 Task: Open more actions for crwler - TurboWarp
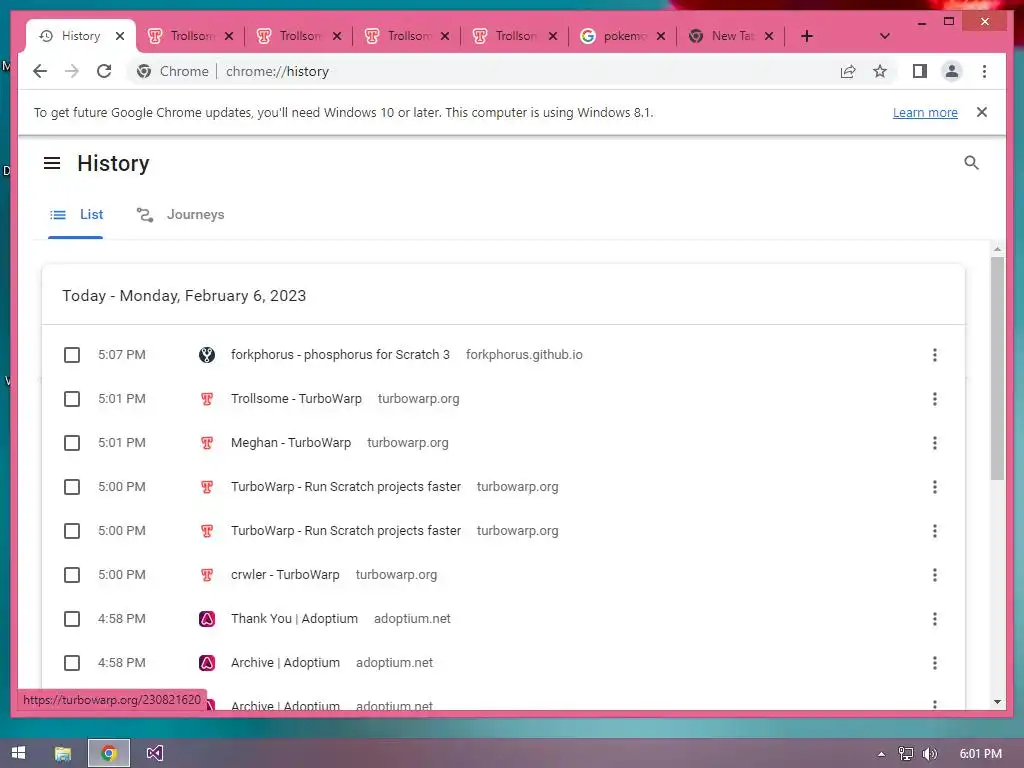pyautogui.click(x=935, y=575)
